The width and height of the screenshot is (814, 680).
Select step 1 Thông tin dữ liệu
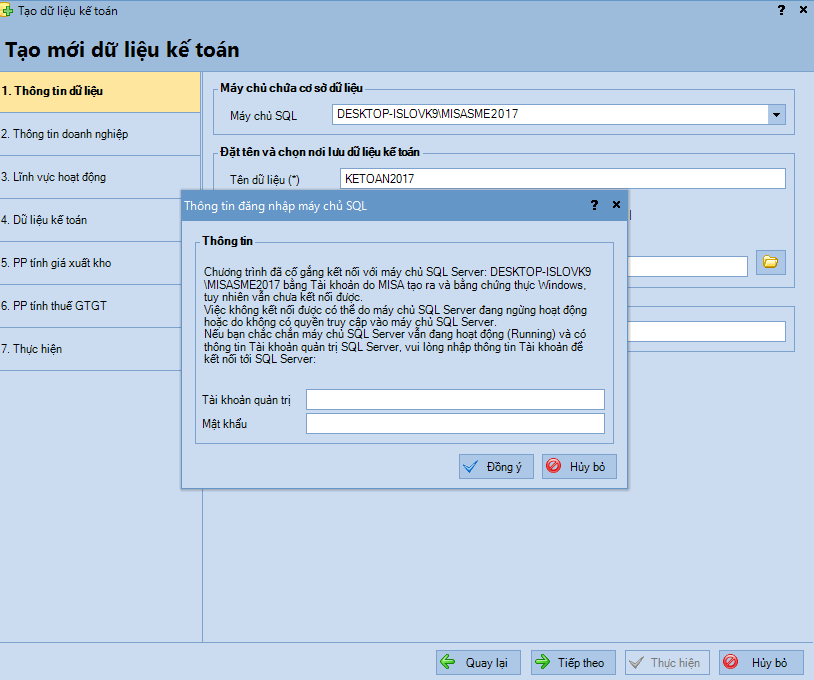100,91
